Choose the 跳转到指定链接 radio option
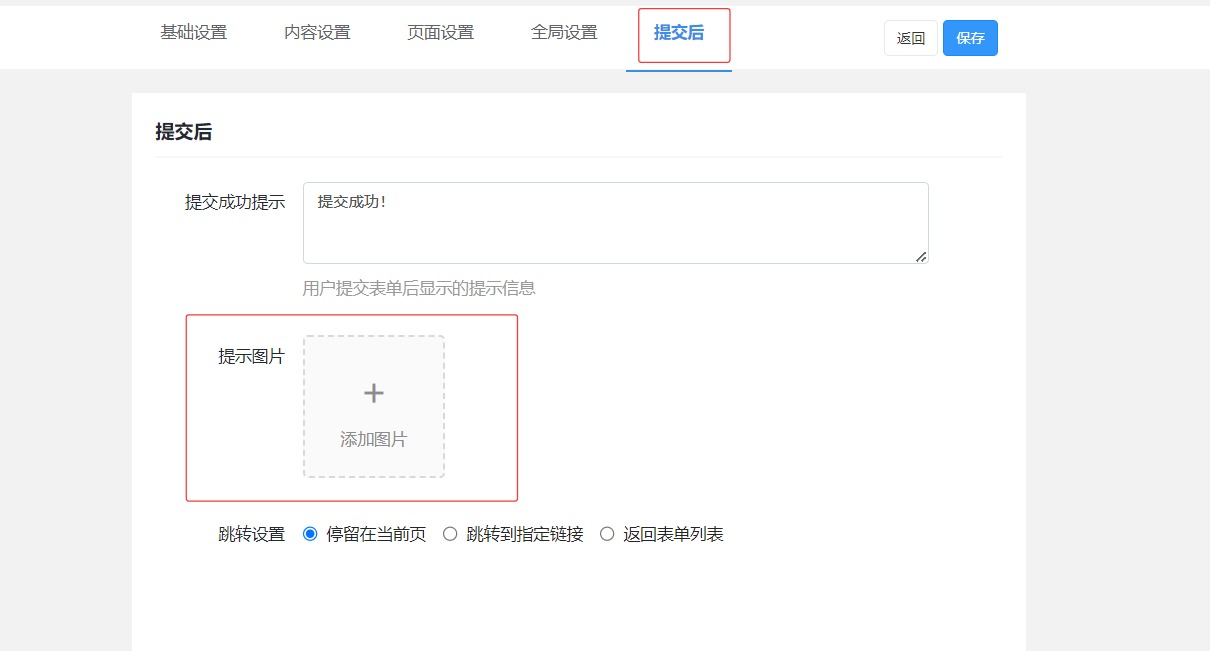 [450, 534]
